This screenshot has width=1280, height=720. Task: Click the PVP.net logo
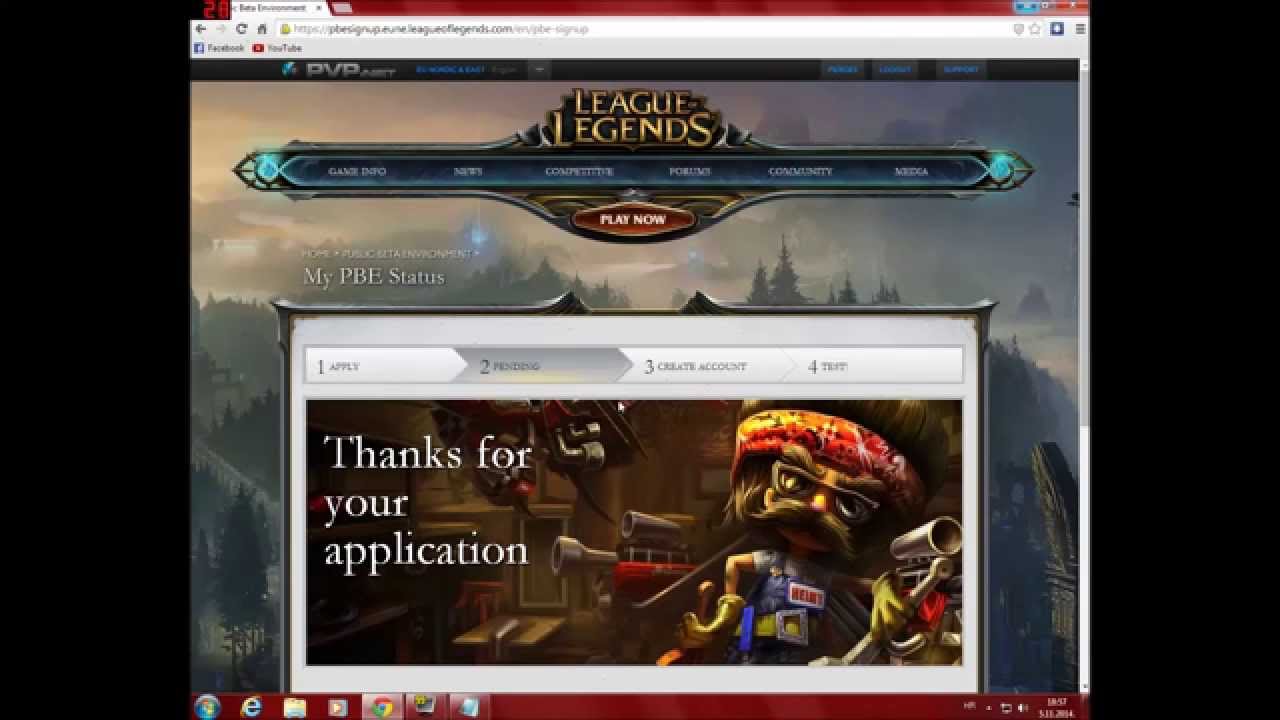(339, 70)
